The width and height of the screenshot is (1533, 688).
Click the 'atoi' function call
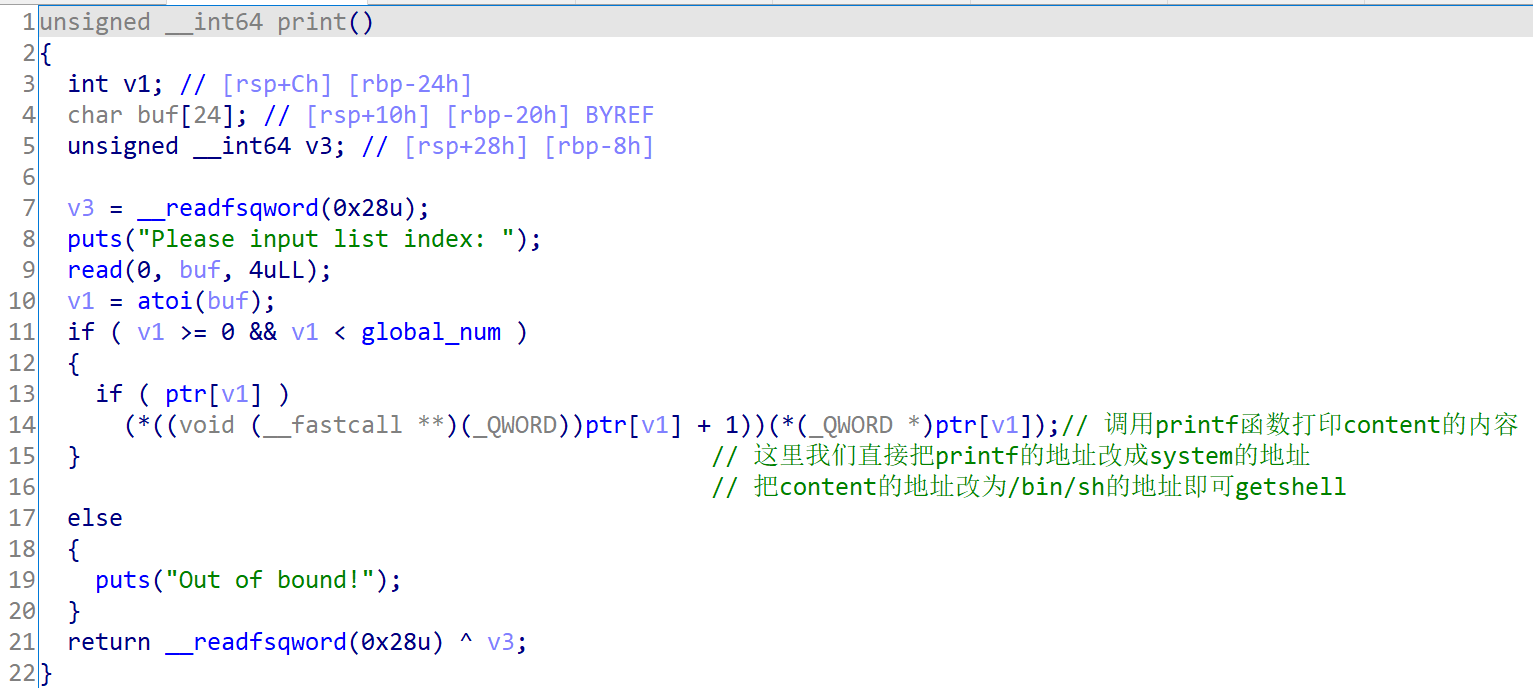165,301
